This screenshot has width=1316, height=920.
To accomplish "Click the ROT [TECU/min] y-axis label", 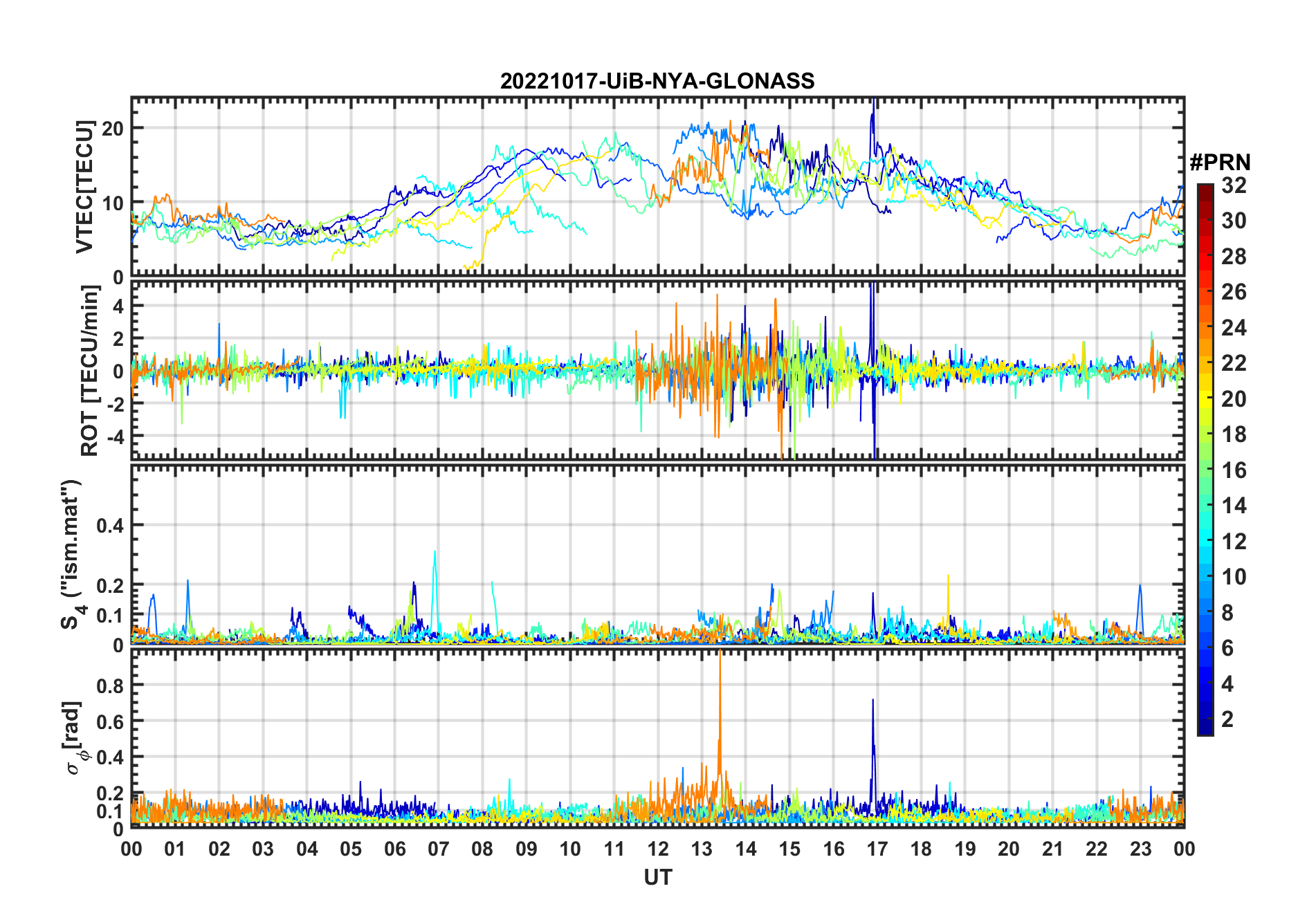I will click(x=90, y=371).
